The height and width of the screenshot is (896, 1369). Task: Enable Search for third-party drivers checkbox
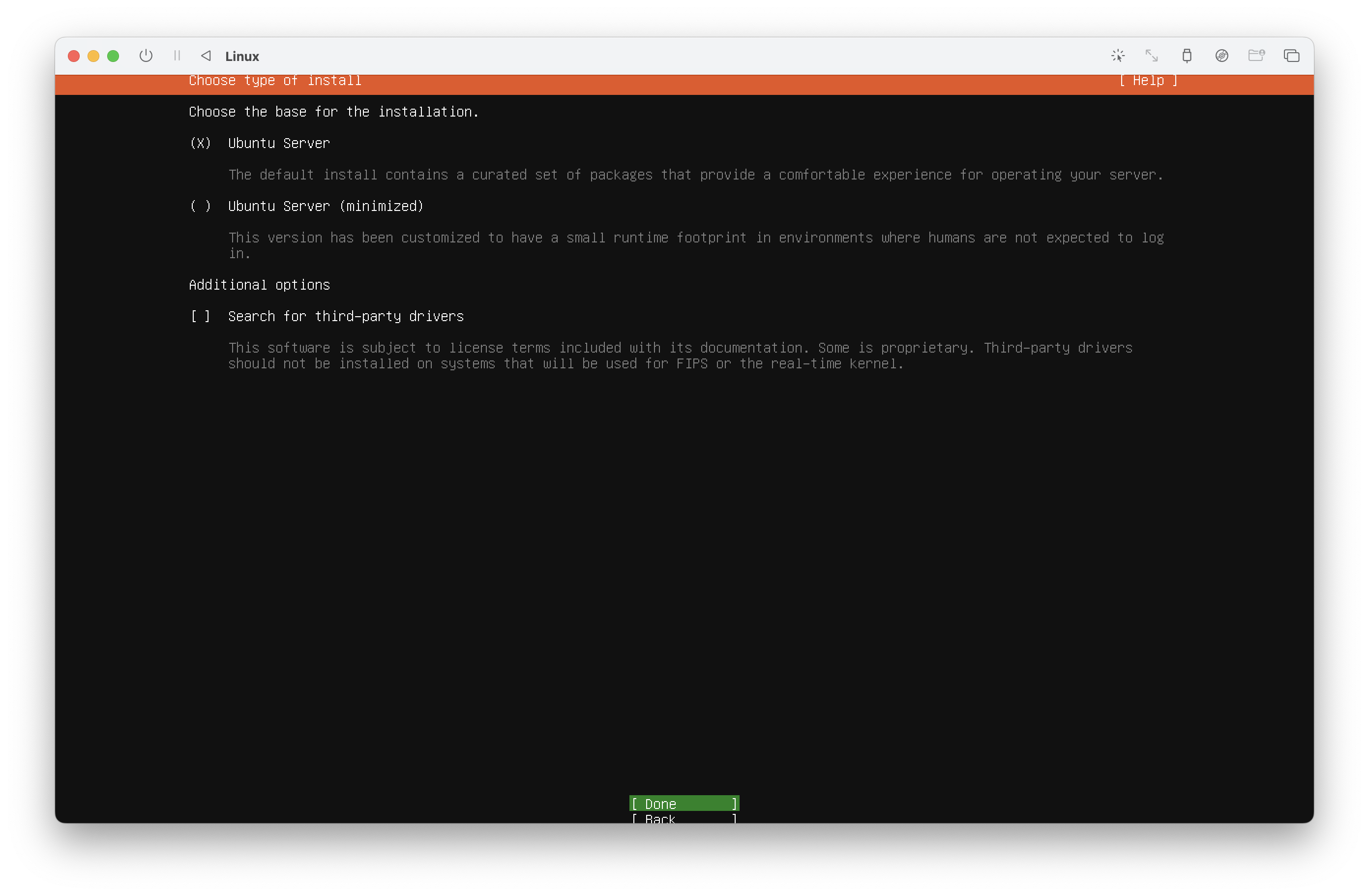(x=200, y=316)
